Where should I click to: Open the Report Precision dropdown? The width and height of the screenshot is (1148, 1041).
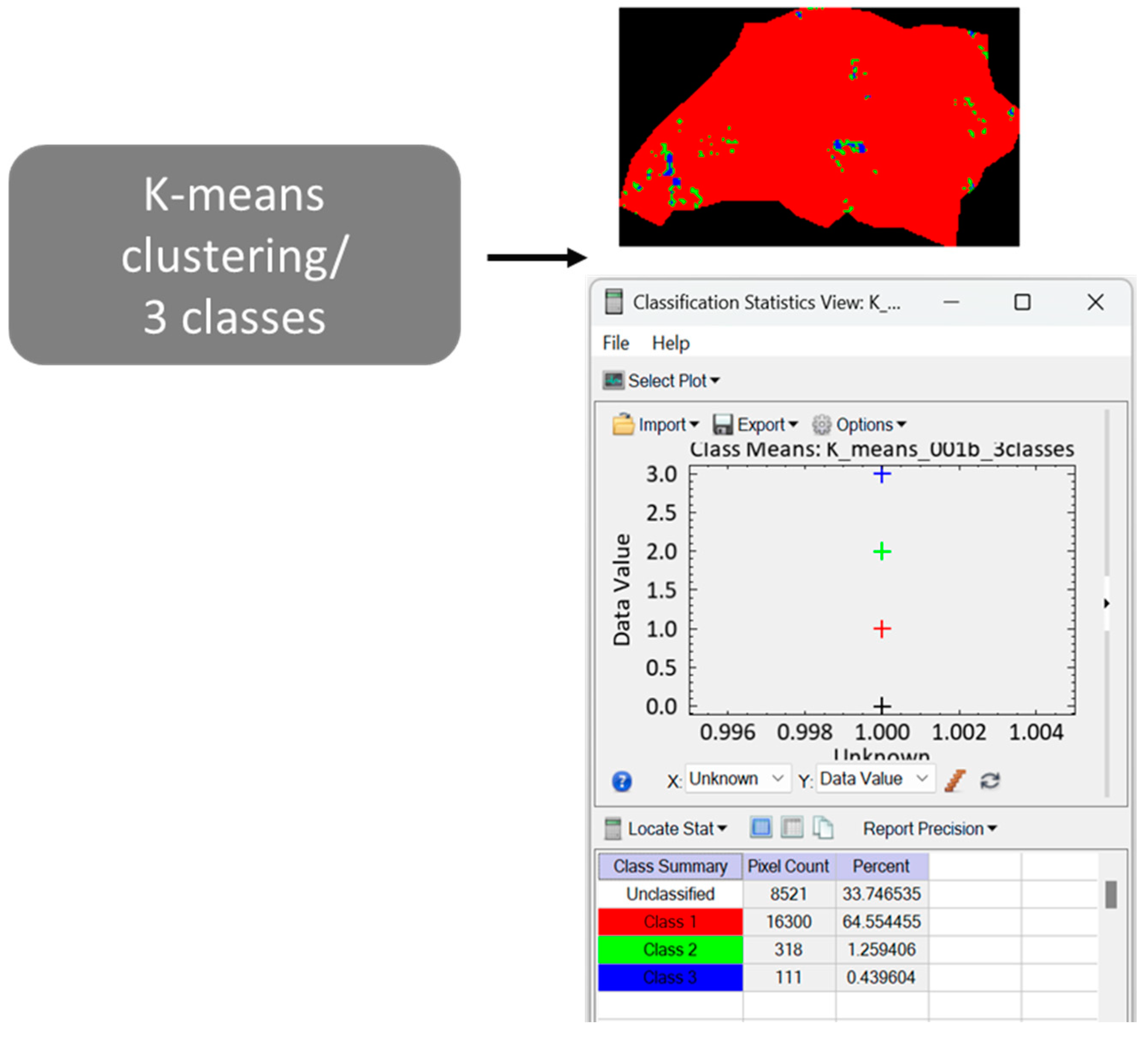(x=929, y=829)
